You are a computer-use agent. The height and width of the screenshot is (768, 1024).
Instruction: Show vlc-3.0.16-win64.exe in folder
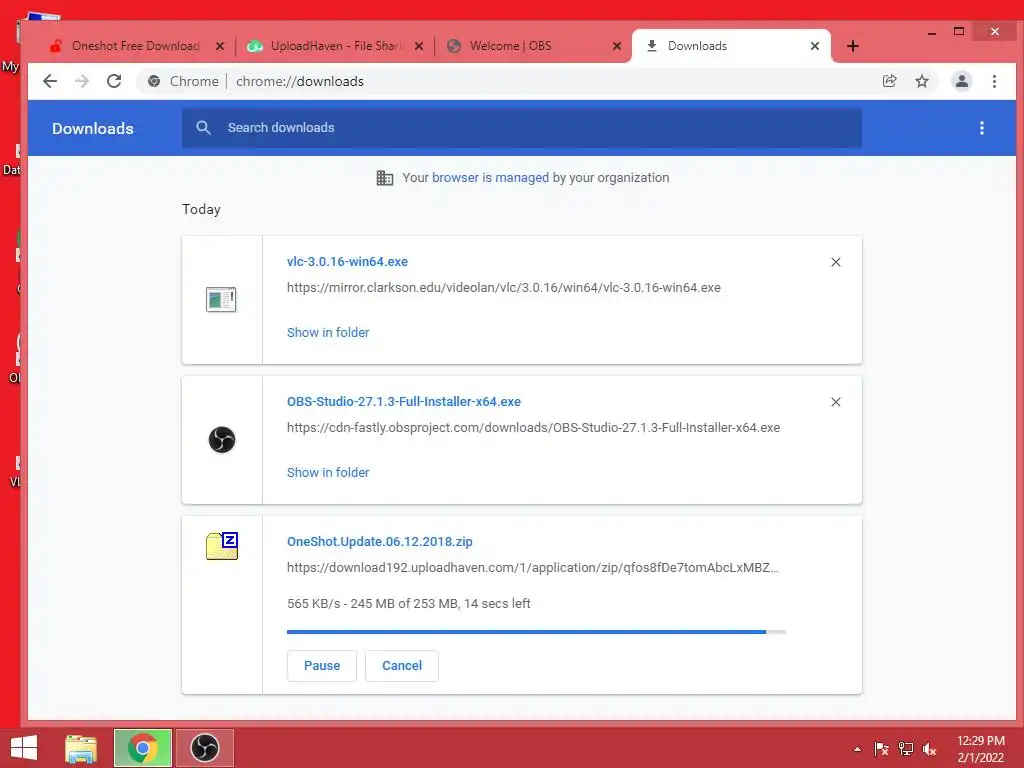point(328,332)
